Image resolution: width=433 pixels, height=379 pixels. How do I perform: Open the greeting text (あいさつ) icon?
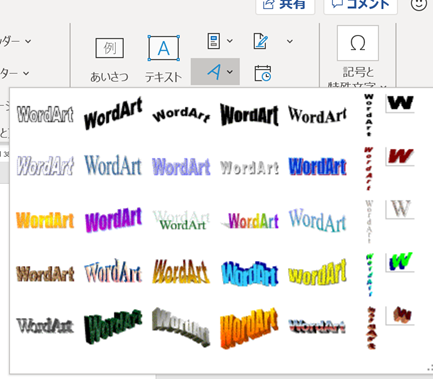(x=110, y=49)
